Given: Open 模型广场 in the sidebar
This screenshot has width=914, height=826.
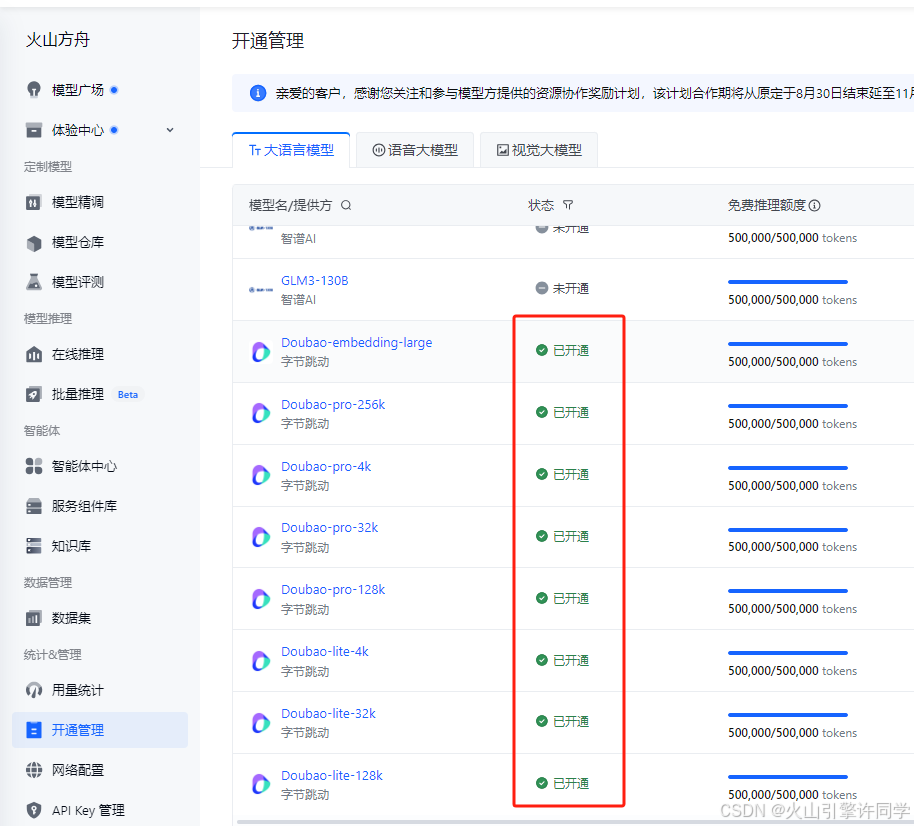Looking at the screenshot, I should click(78, 90).
